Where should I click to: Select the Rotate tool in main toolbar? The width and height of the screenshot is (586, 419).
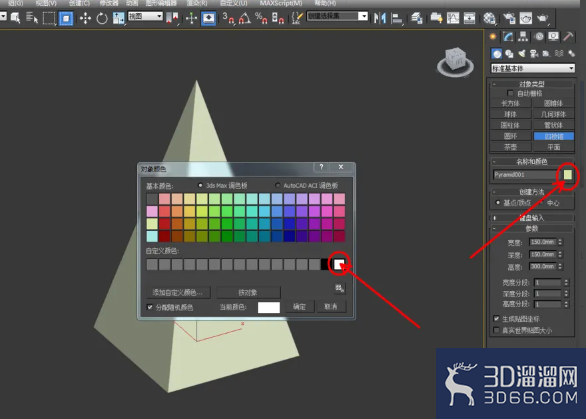[102, 18]
